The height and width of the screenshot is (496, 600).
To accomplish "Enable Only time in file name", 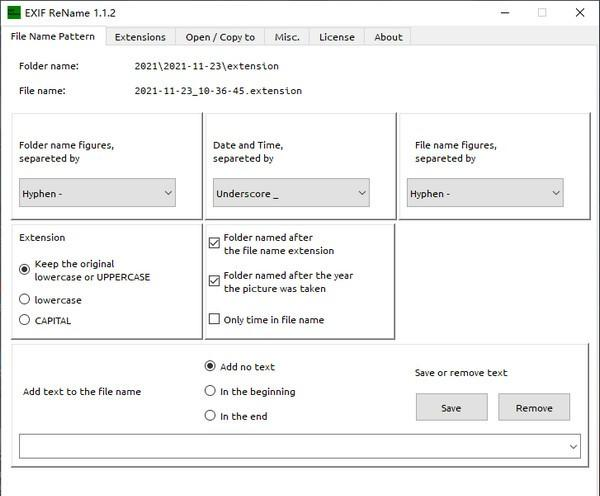I will coord(214,320).
